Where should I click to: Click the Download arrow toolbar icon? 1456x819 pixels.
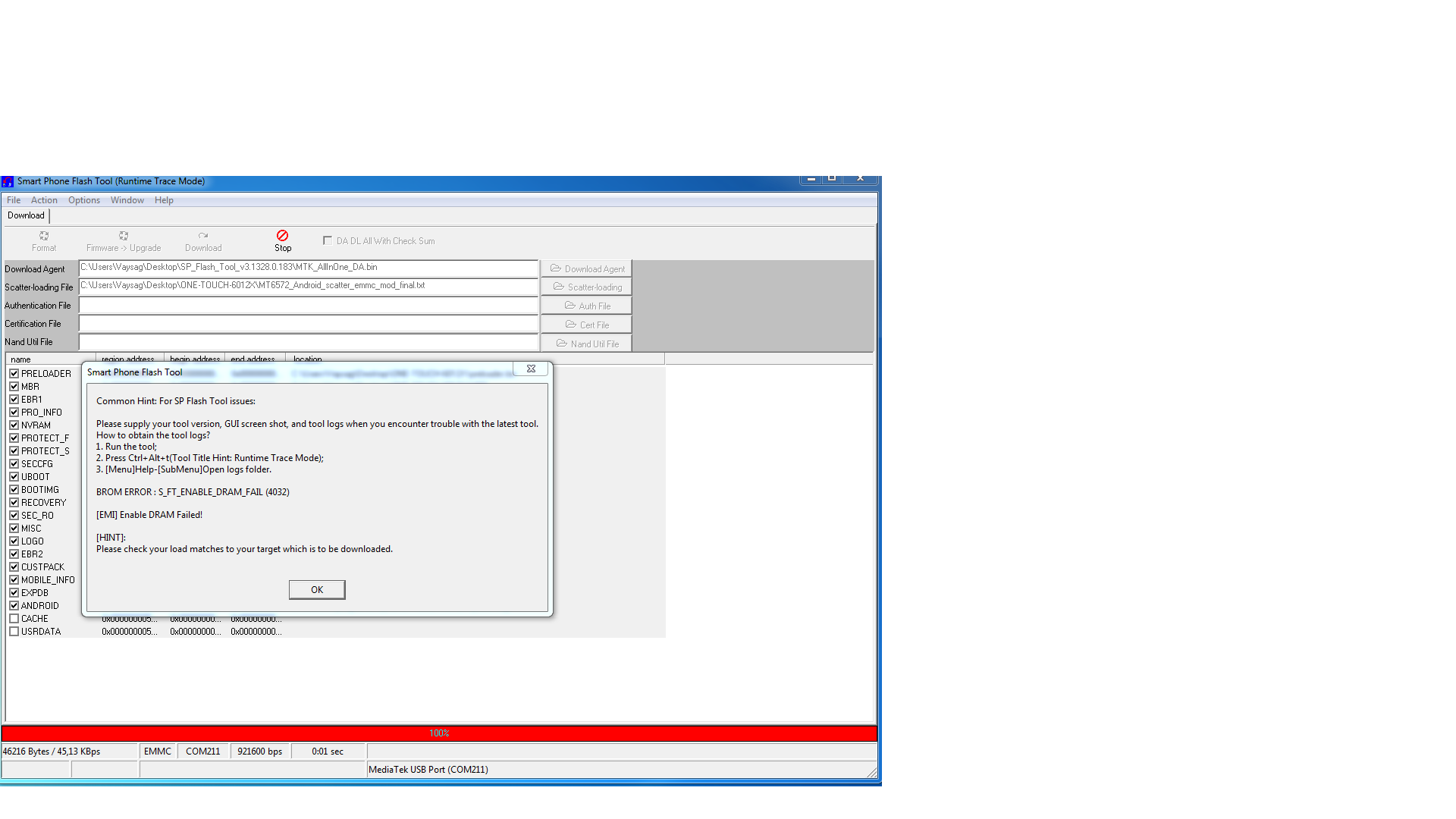203,236
